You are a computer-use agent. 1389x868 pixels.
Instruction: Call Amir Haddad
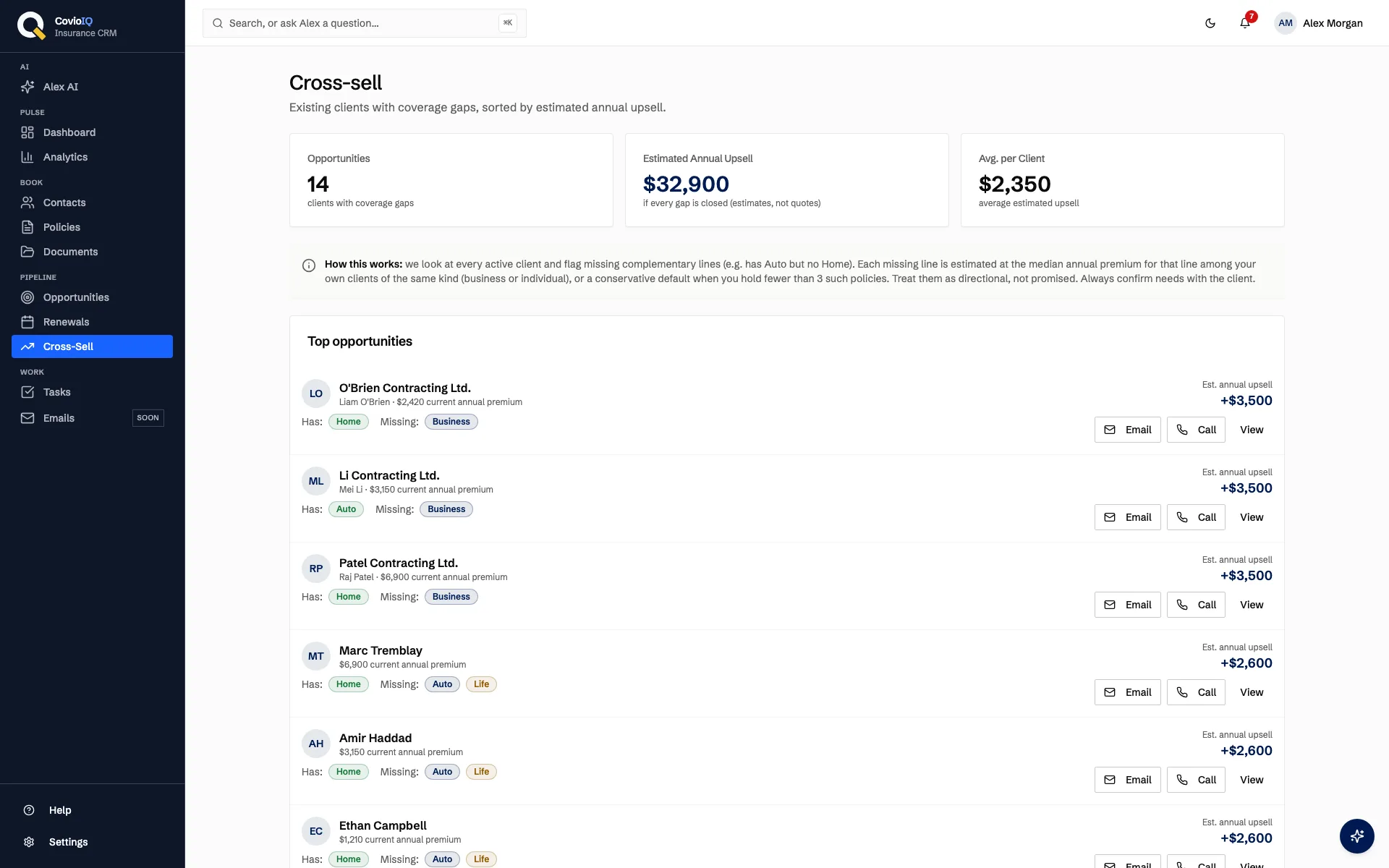[1196, 780]
